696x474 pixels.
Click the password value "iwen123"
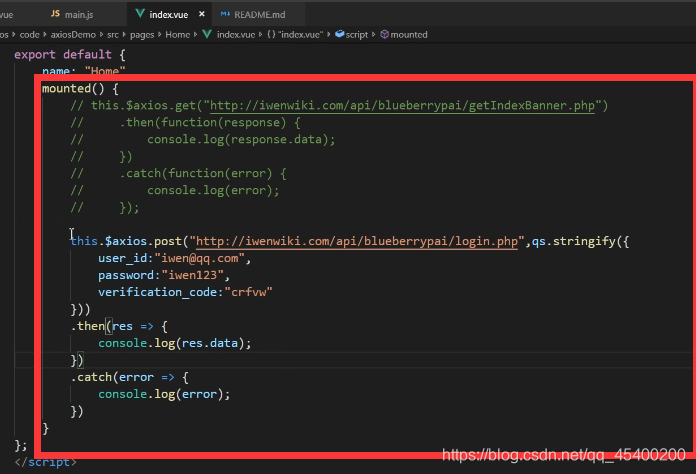coord(193,275)
